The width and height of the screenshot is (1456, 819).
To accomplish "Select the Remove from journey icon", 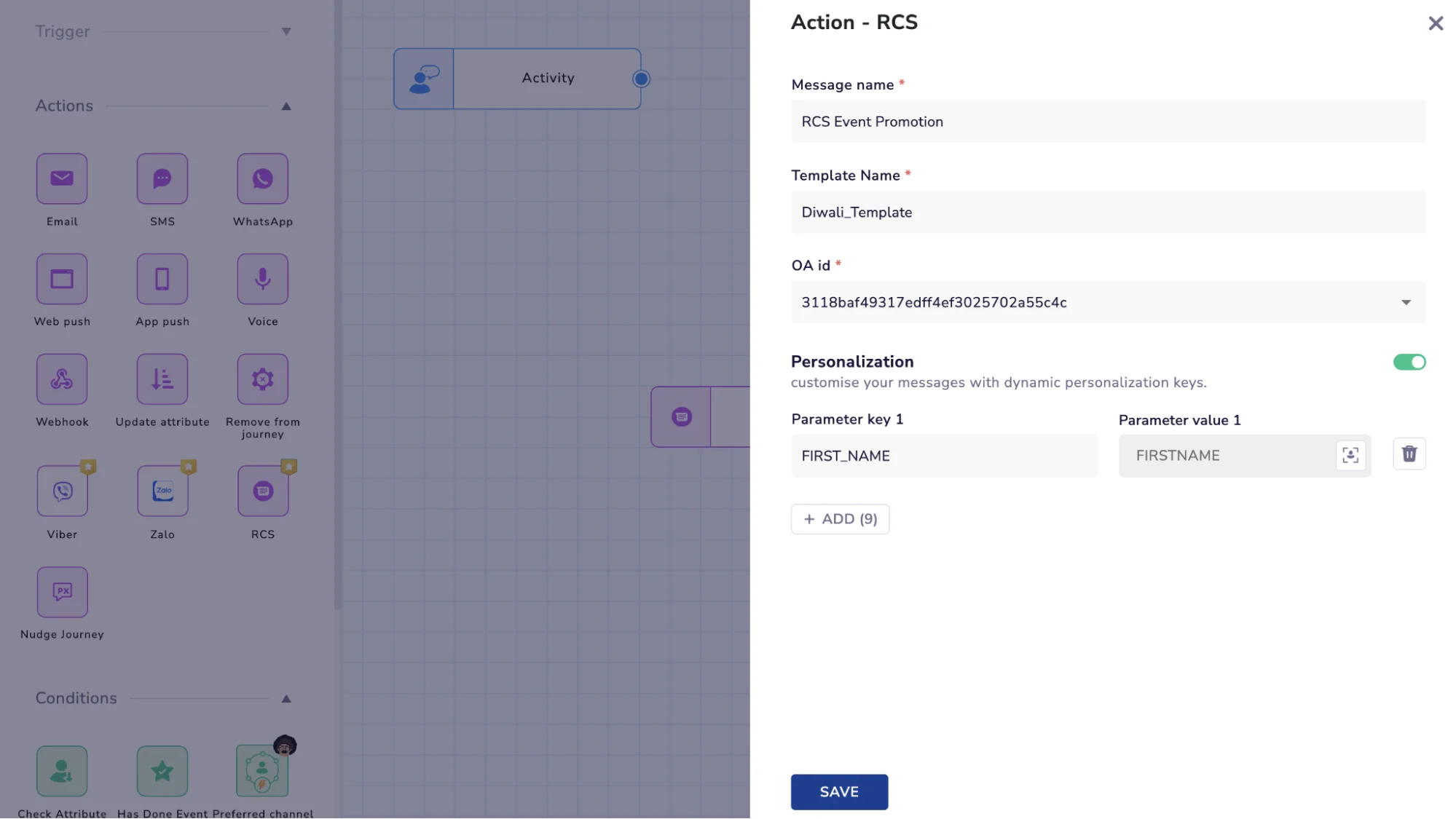I will [263, 379].
